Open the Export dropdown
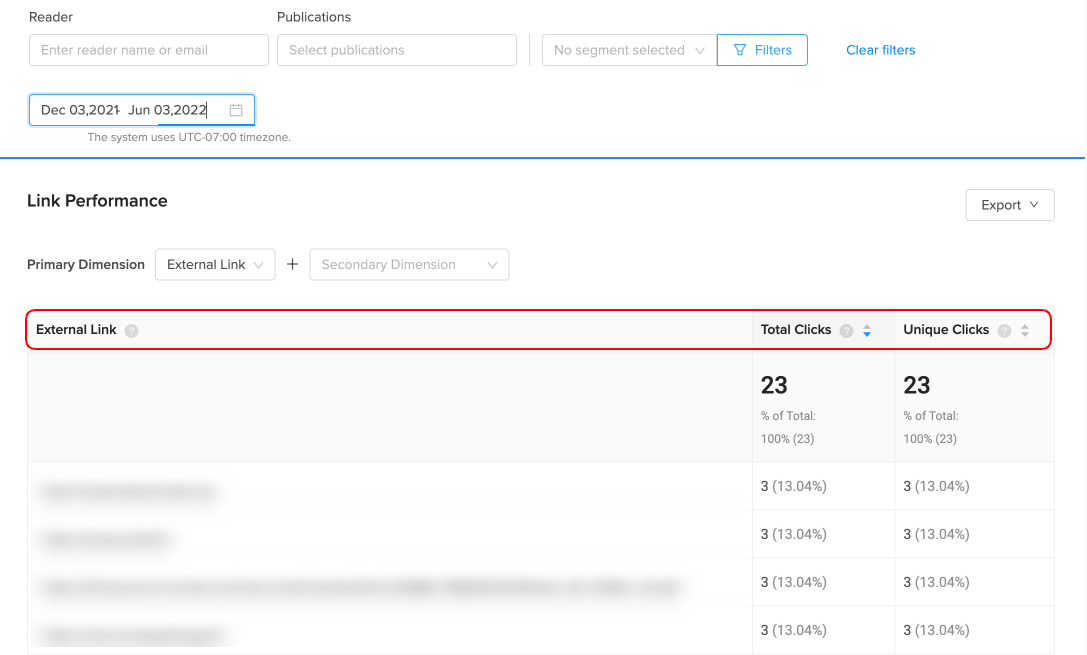The width and height of the screenshot is (1087, 655). (x=1009, y=205)
